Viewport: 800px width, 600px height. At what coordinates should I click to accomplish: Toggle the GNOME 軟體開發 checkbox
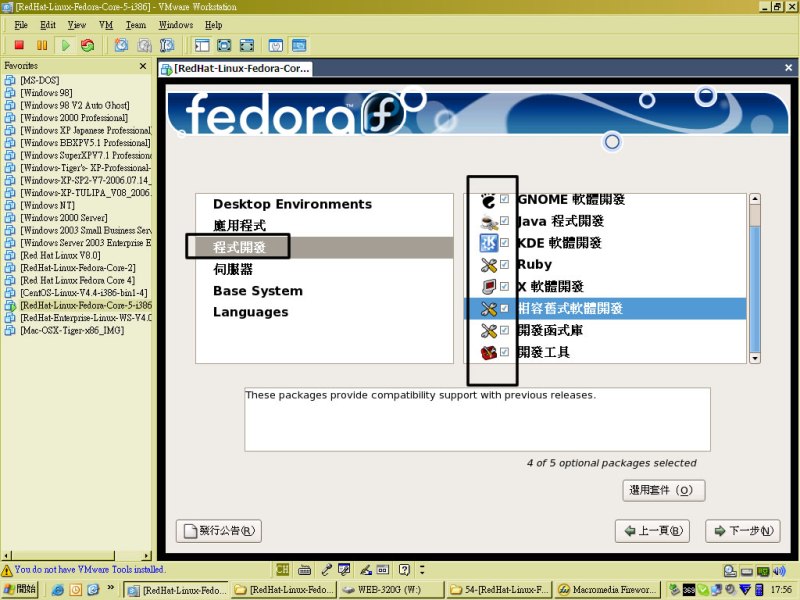click(x=504, y=199)
